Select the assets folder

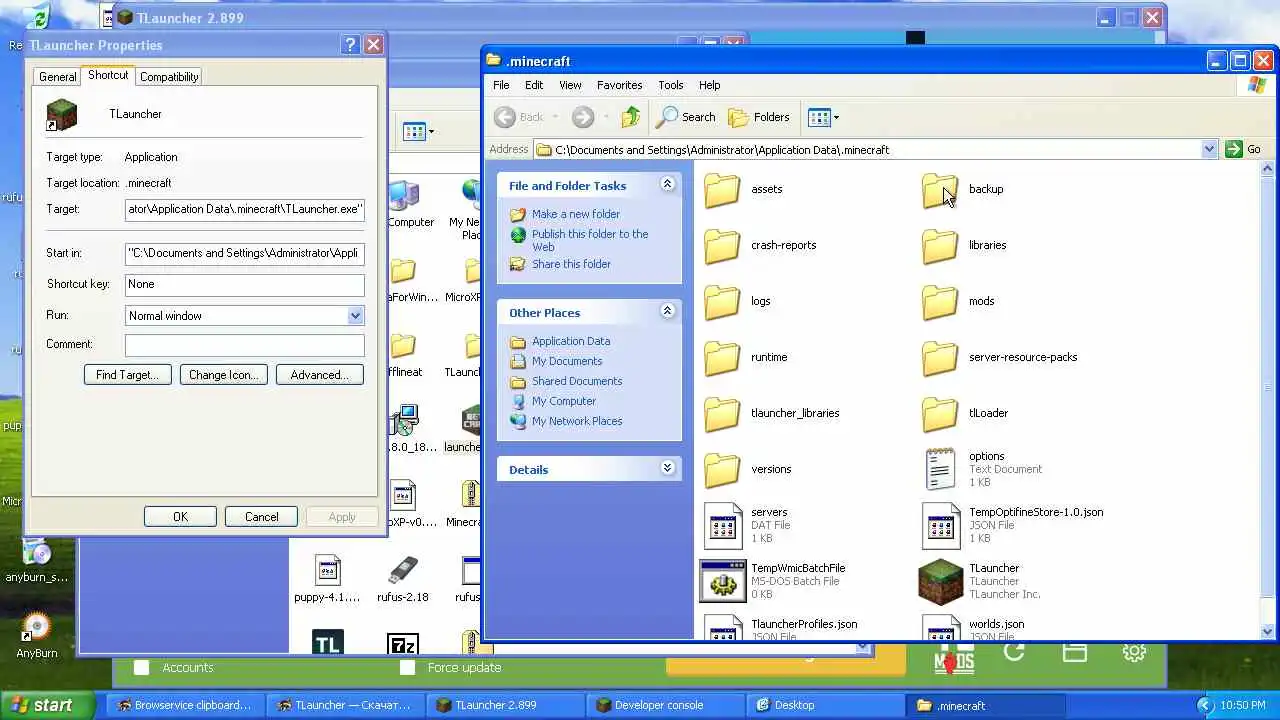coord(743,189)
